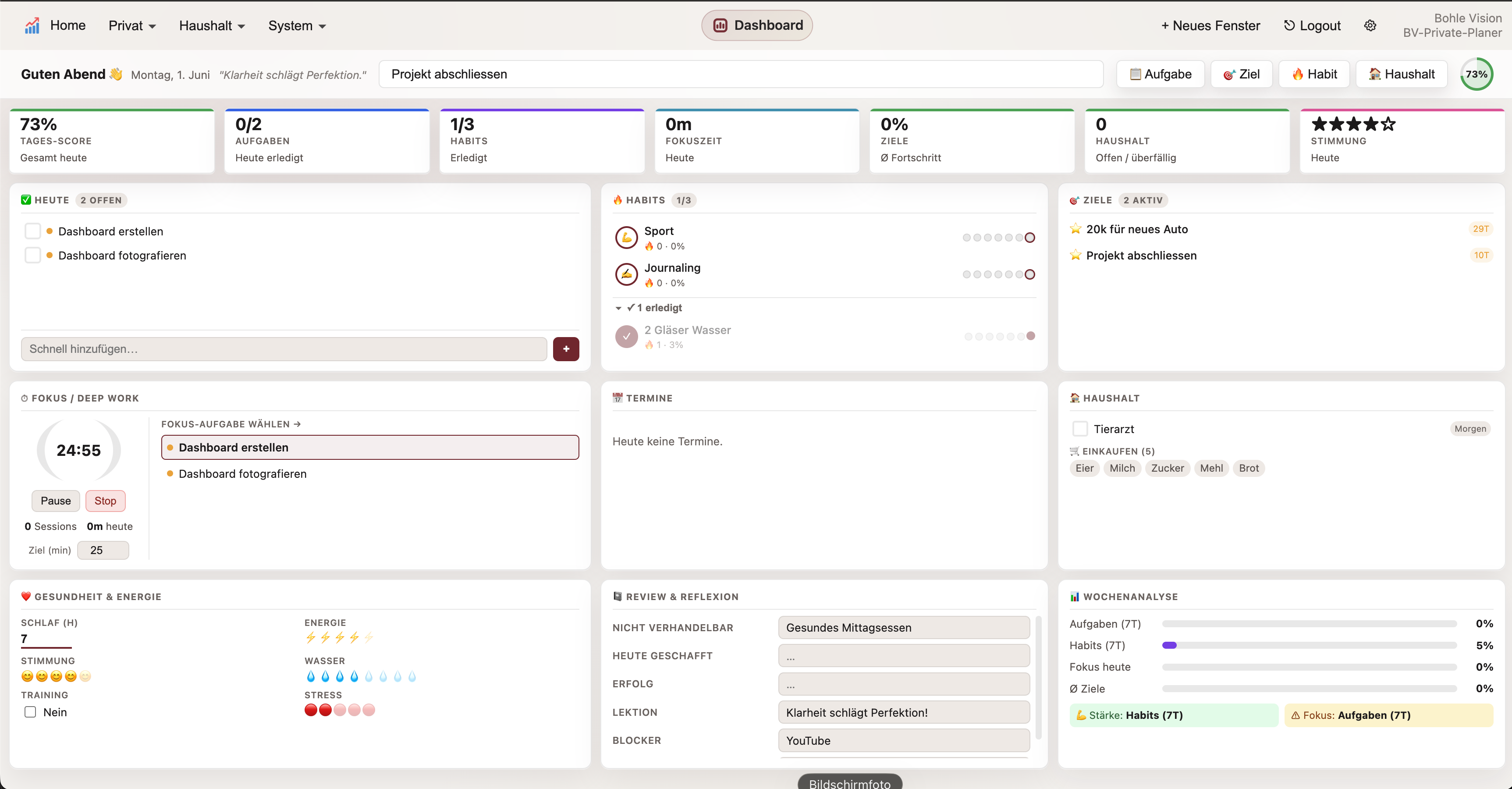Image resolution: width=1512 pixels, height=789 pixels.
Task: Click the eighth water drop
Action: click(412, 676)
